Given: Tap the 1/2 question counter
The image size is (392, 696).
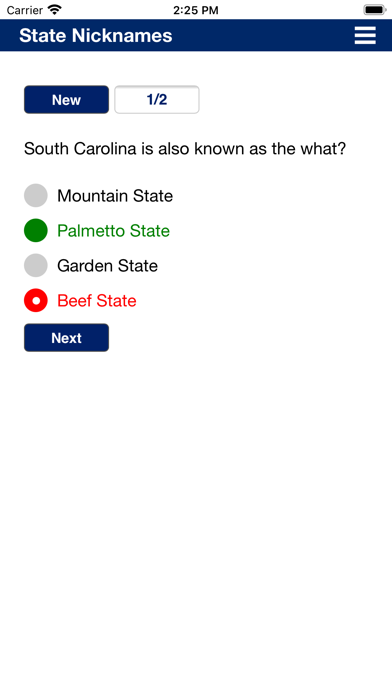Looking at the screenshot, I should [157, 99].
